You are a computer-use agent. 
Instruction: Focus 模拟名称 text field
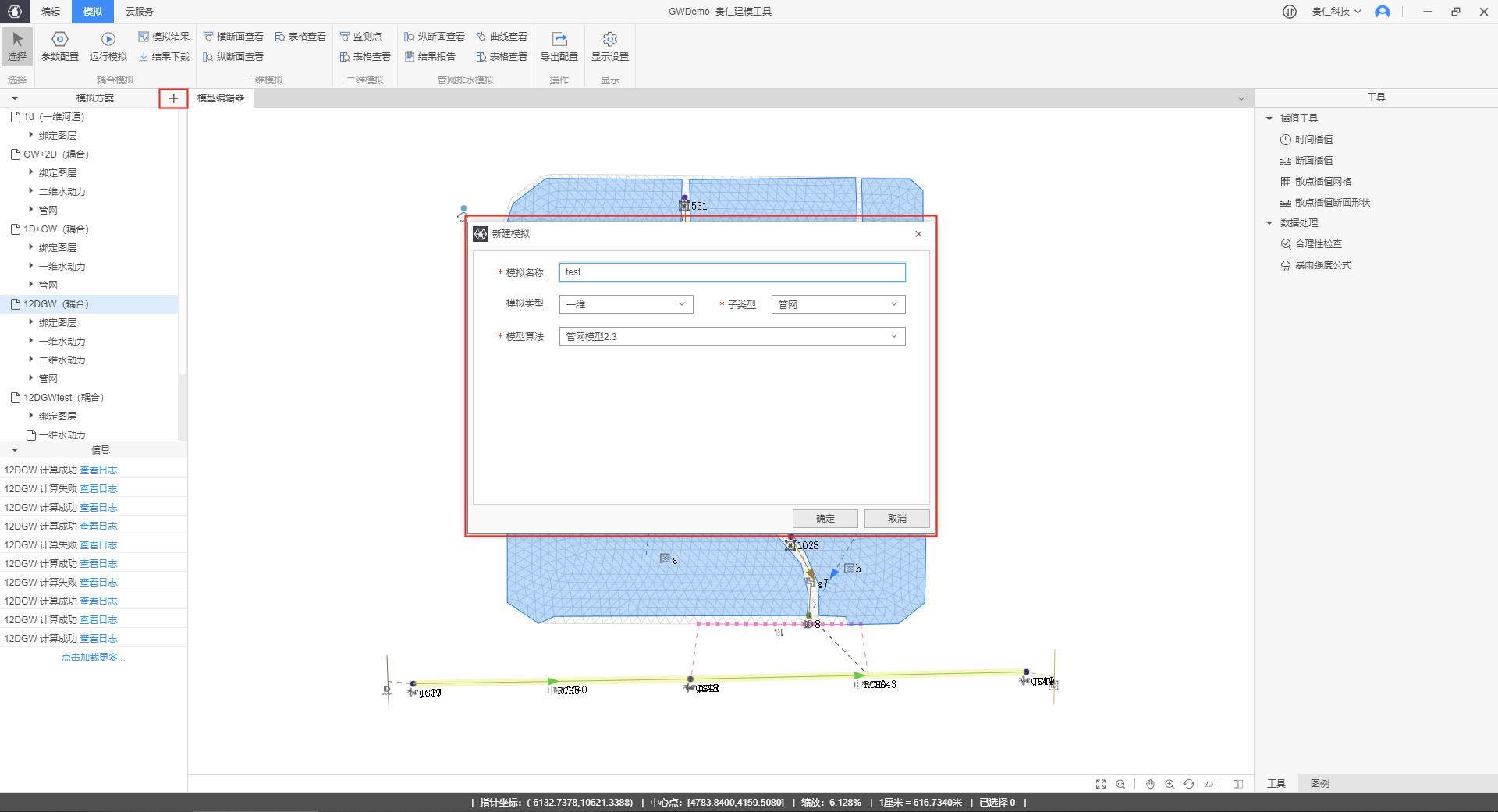point(732,272)
